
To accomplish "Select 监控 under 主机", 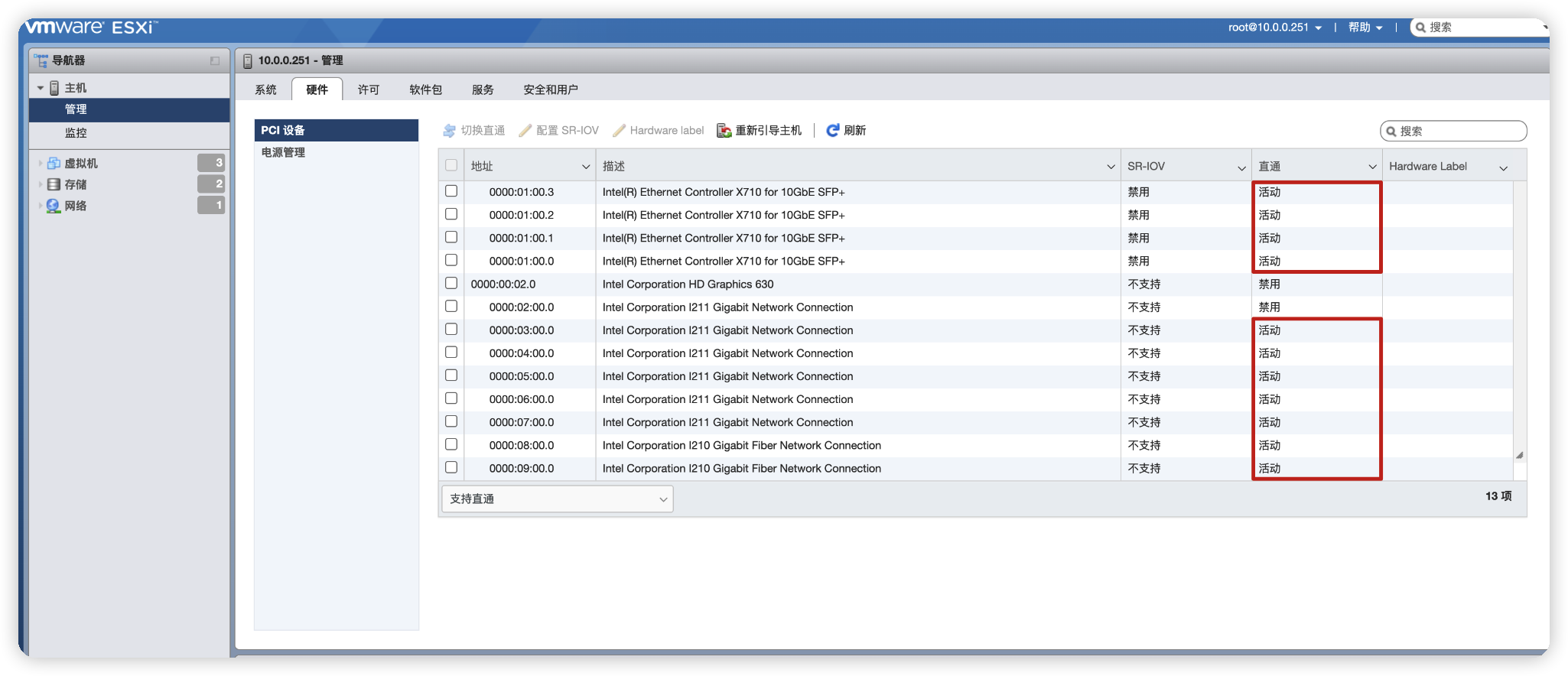I will coord(129,132).
